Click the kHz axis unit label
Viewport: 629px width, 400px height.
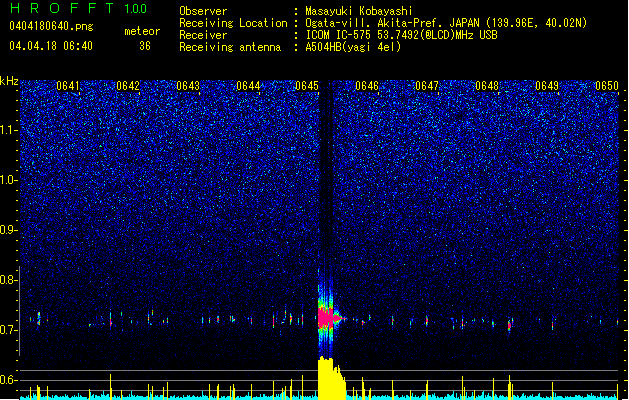coord(9,82)
